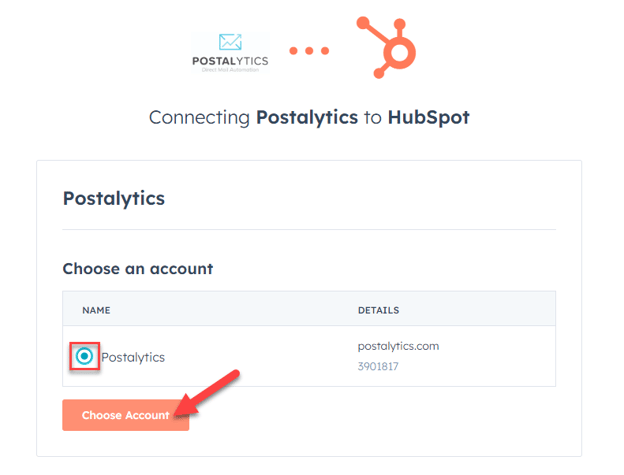Click the red arrow annotation
Screen dimensions: 624x475
(x=207, y=393)
